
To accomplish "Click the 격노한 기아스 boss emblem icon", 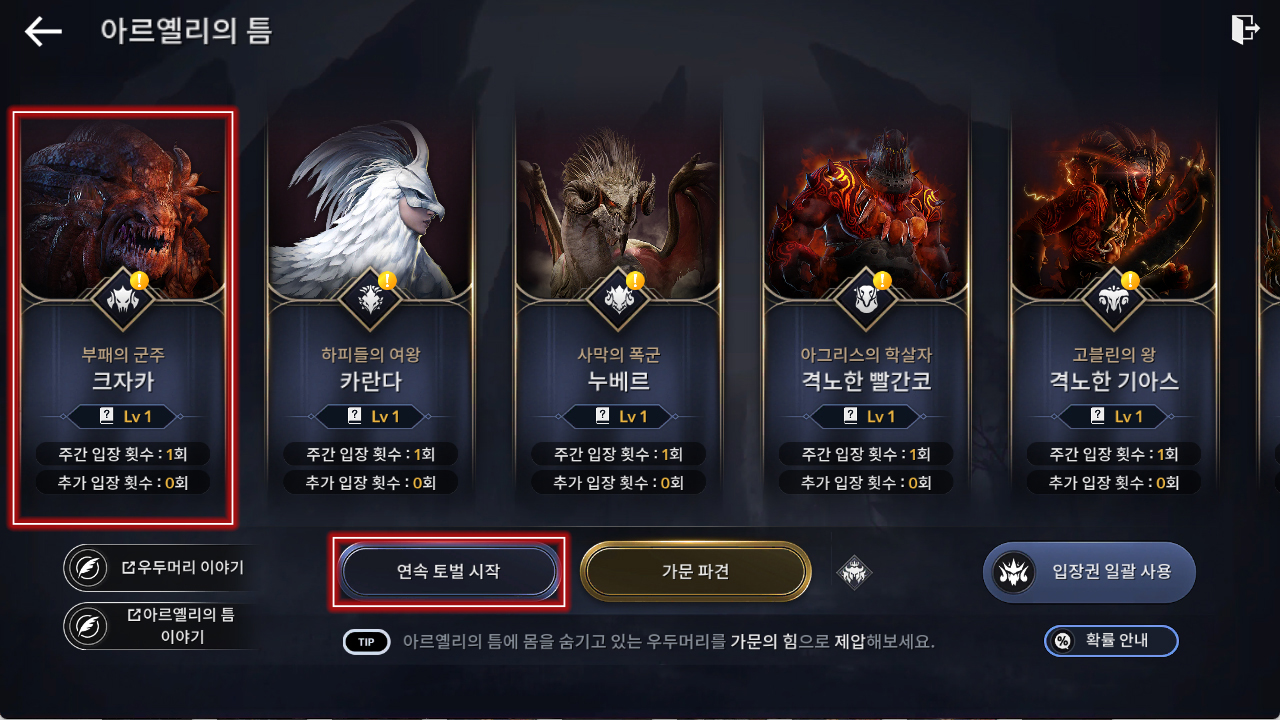I will (x=1114, y=297).
